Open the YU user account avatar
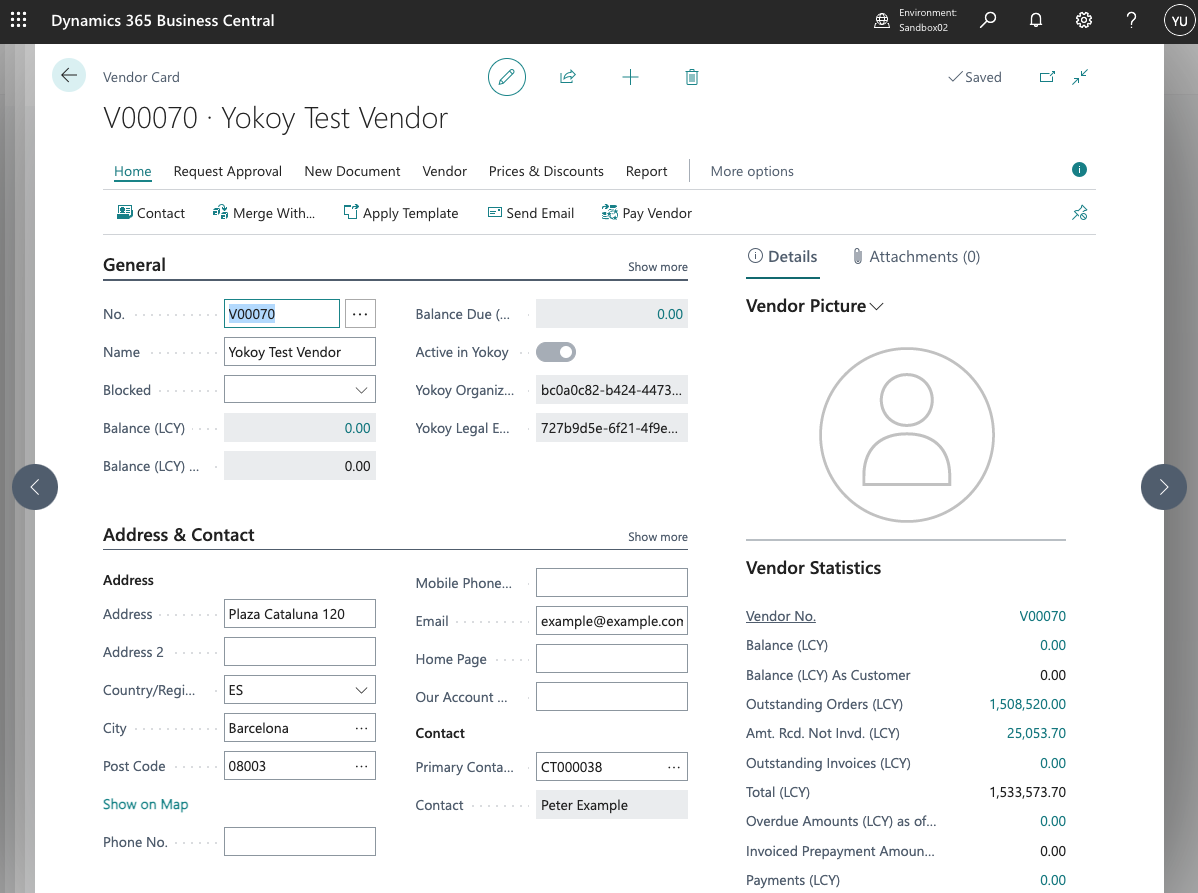The image size is (1198, 893). click(1179, 21)
